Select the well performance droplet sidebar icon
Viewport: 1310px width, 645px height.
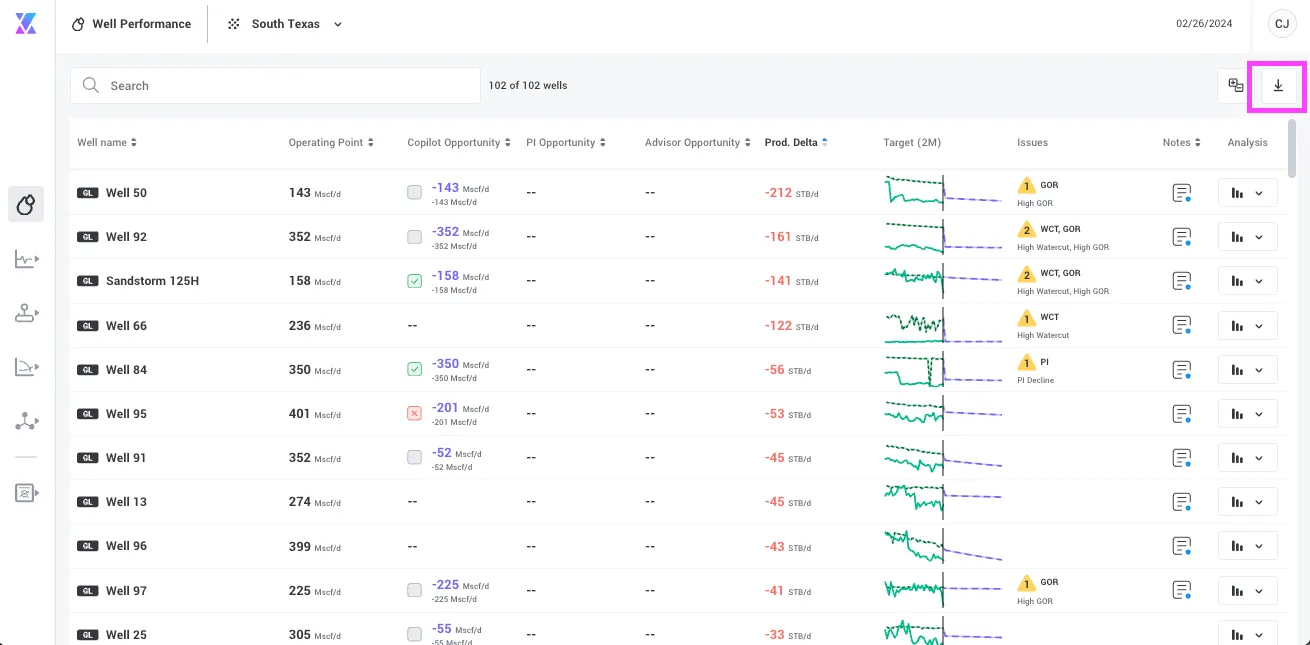[x=26, y=204]
